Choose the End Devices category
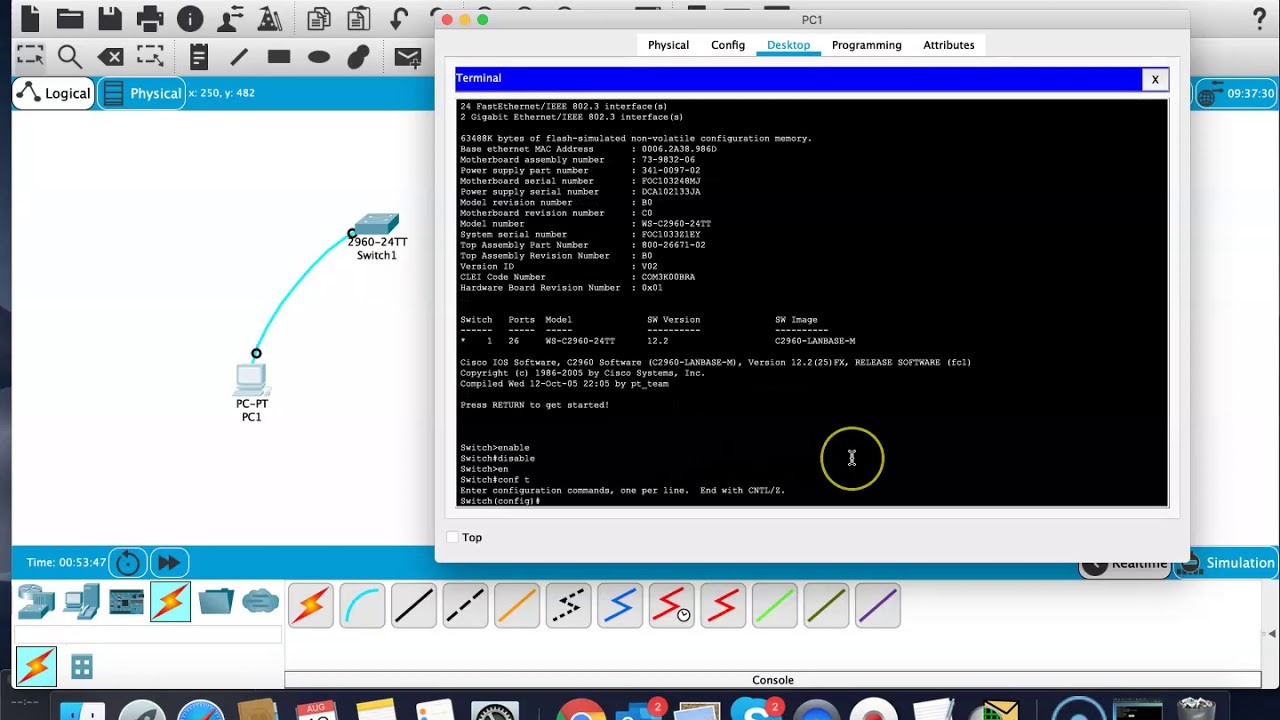 81,602
